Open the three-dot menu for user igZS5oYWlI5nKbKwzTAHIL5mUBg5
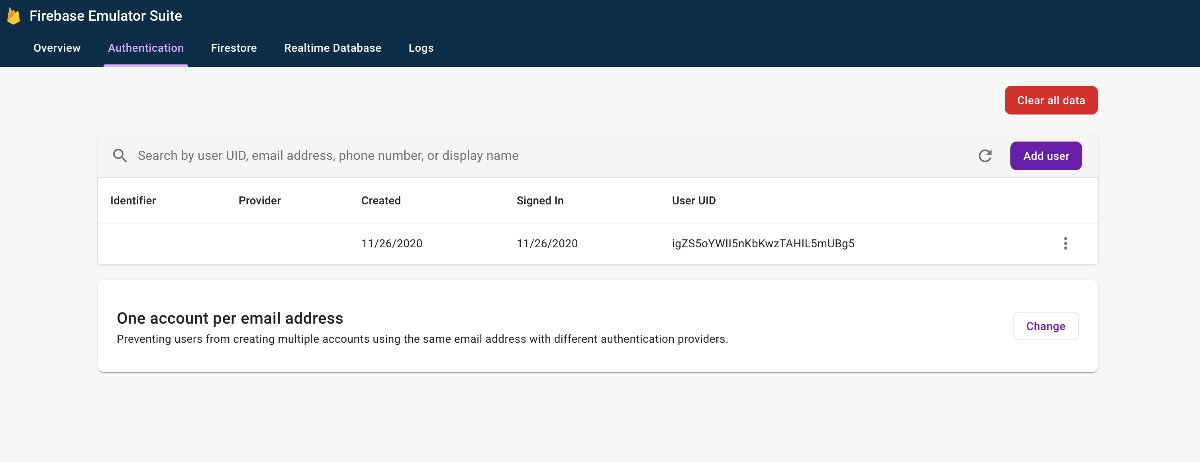The width and height of the screenshot is (1200, 462). [x=1065, y=243]
